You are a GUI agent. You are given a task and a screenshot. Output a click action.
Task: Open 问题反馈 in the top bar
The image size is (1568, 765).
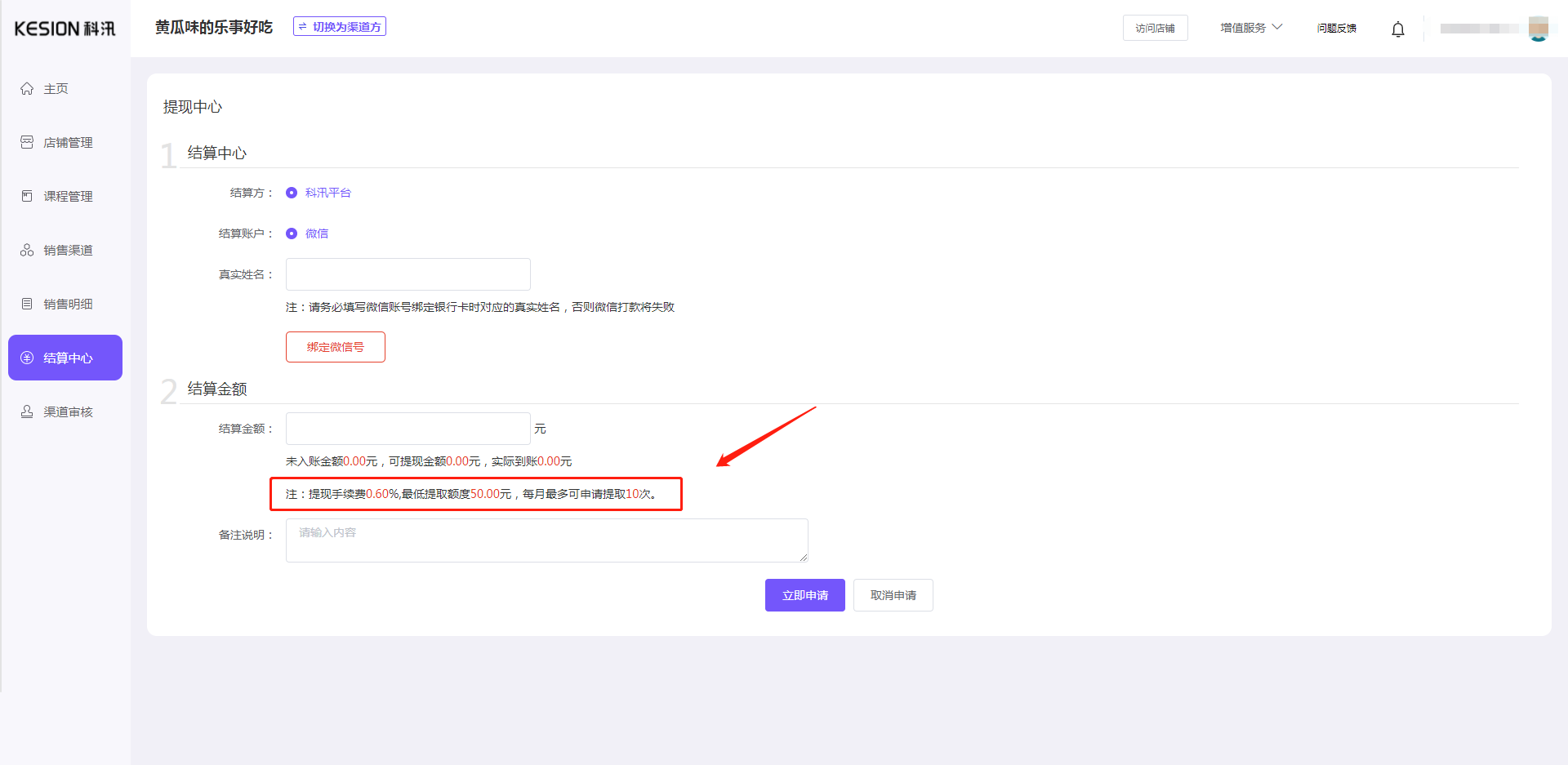click(x=1336, y=29)
